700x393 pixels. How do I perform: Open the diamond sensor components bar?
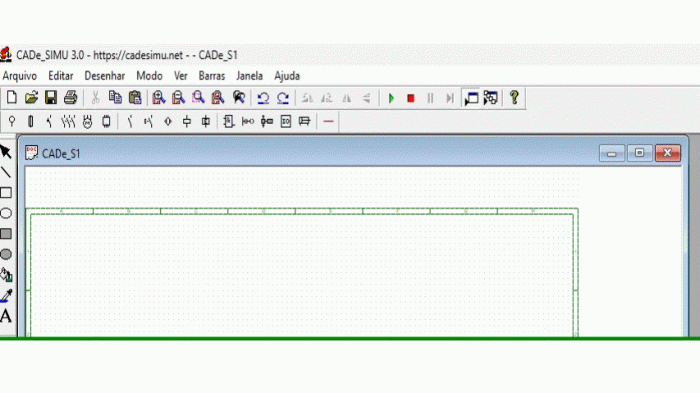point(168,121)
